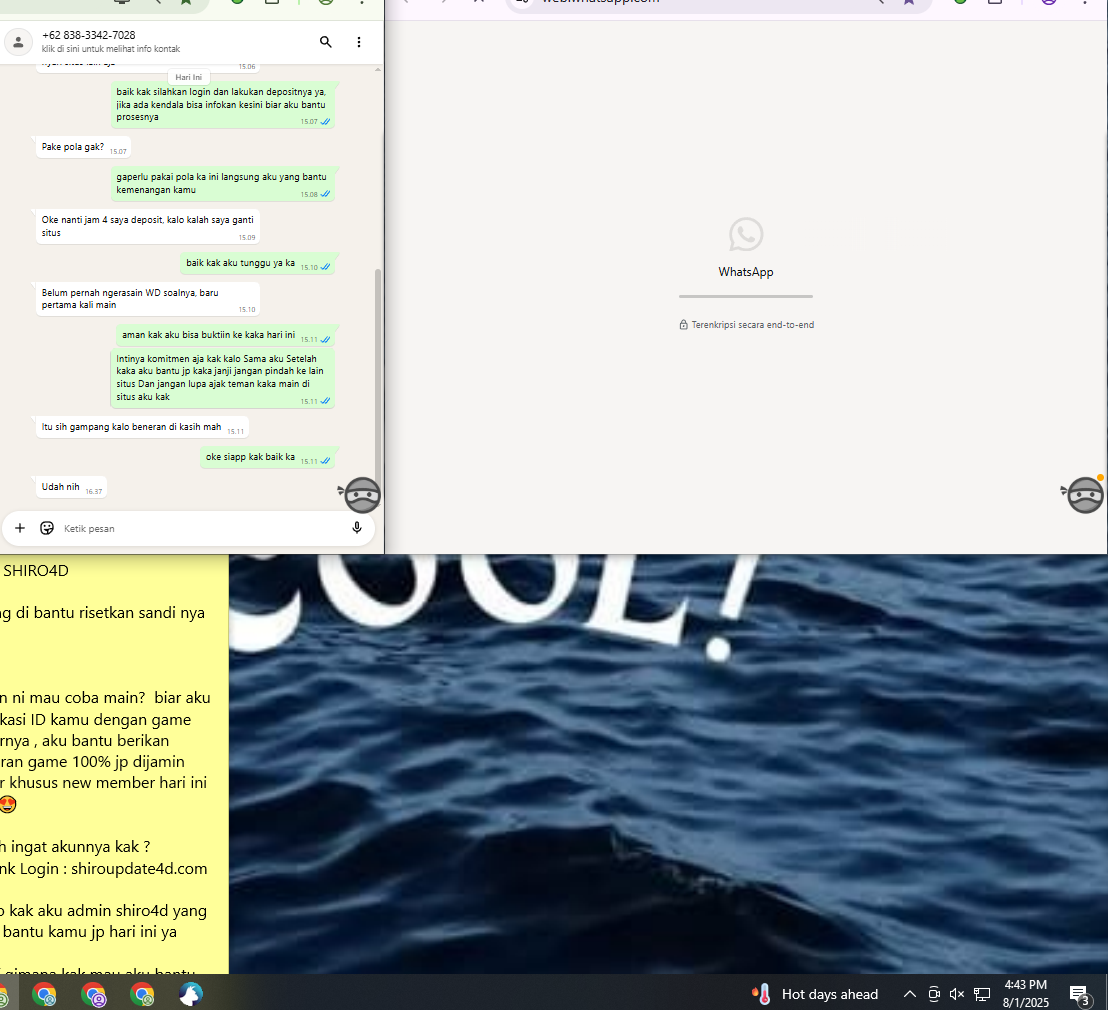Click the thermometer weather icon in taskbar
Image resolution: width=1108 pixels, height=1010 pixels.
(x=762, y=994)
